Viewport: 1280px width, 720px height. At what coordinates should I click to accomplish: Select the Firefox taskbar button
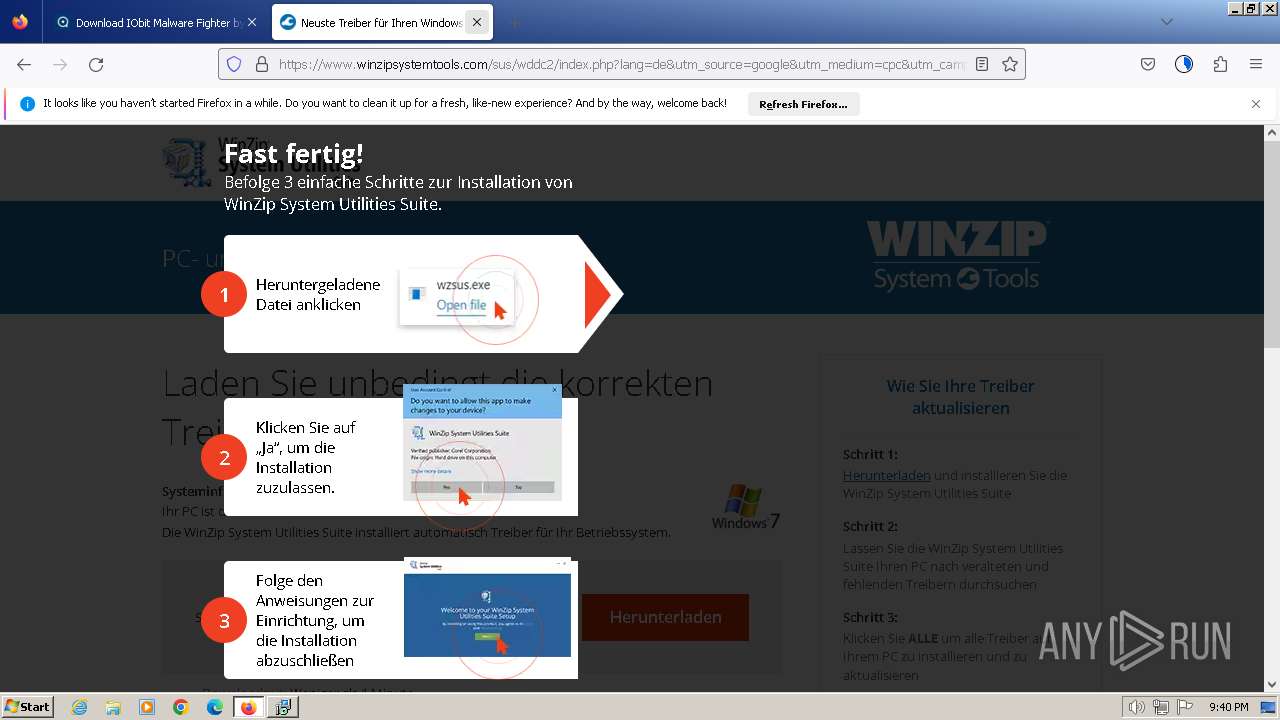pos(249,707)
